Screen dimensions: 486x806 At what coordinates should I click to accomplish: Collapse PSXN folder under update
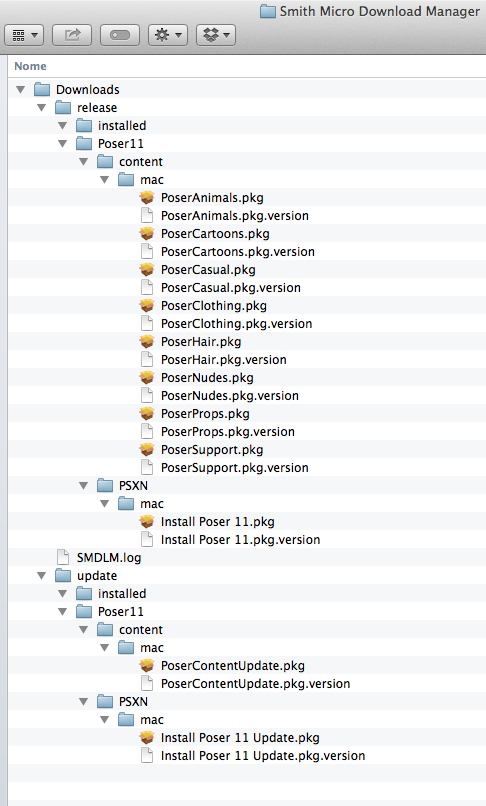pos(84,702)
